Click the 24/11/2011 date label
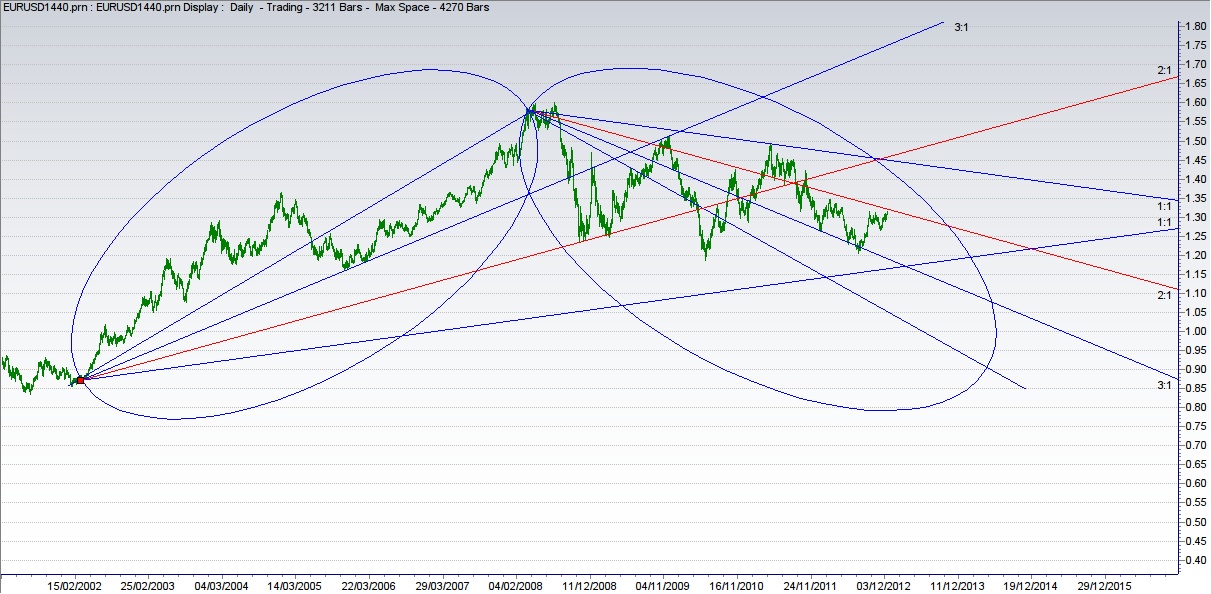This screenshot has height=594, width=1211. tap(809, 585)
